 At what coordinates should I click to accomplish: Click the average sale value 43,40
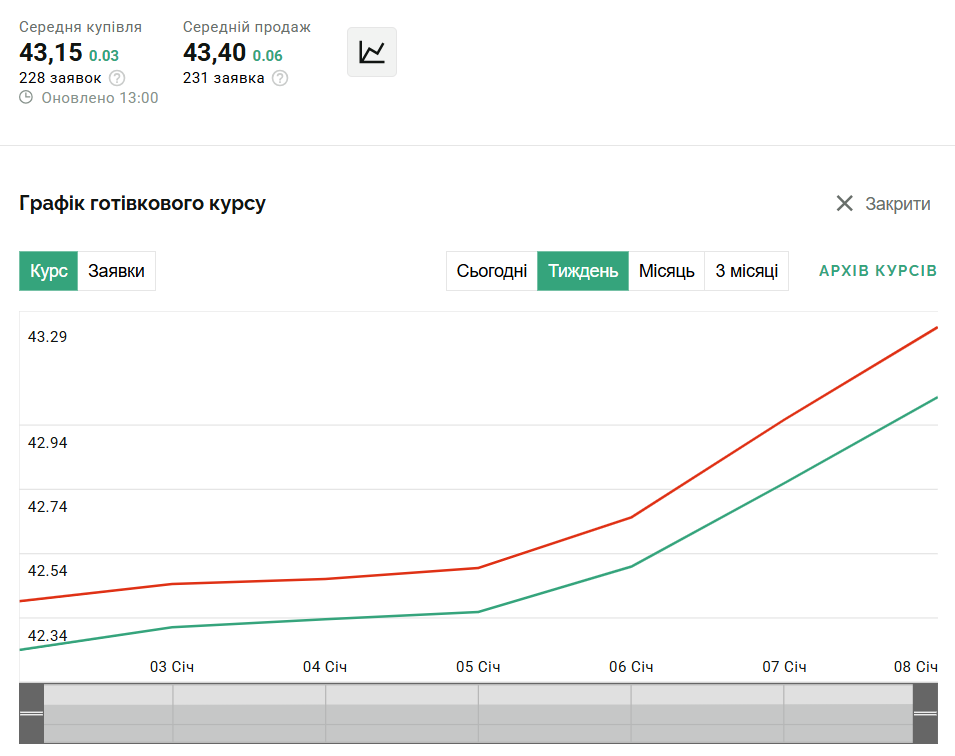coord(214,54)
